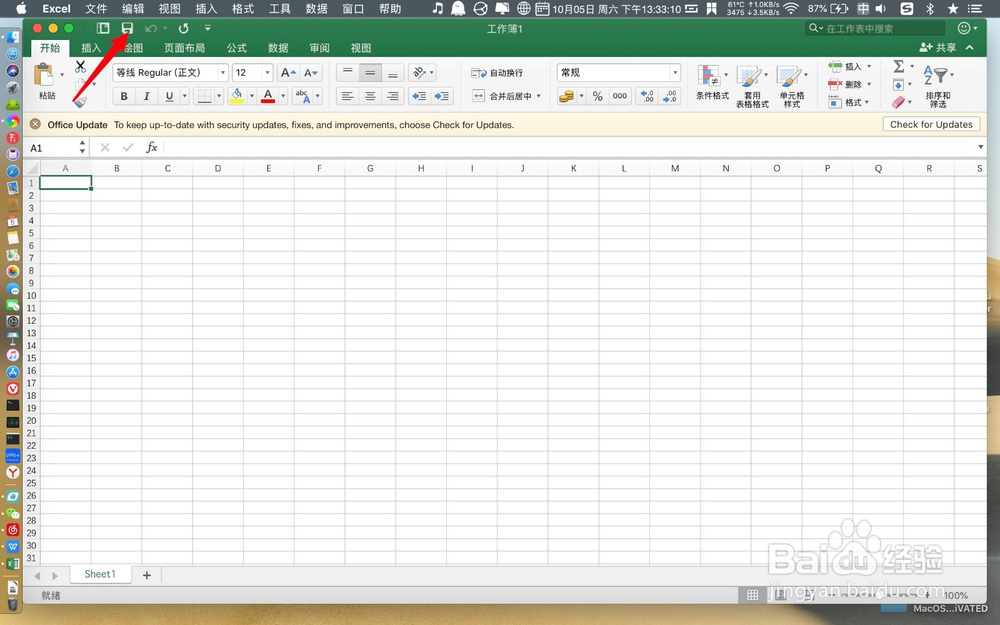Expand the Insert 插入 cells dropdown

(x=869, y=66)
